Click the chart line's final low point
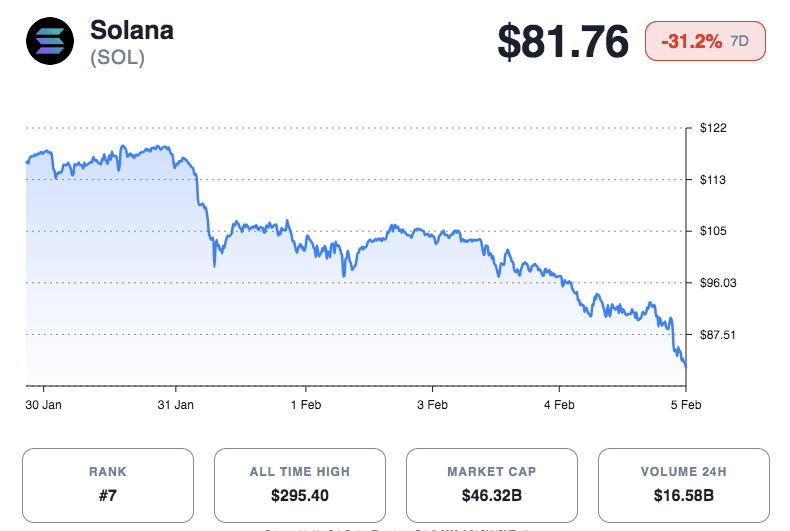The height and width of the screenshot is (531, 790). 686,366
